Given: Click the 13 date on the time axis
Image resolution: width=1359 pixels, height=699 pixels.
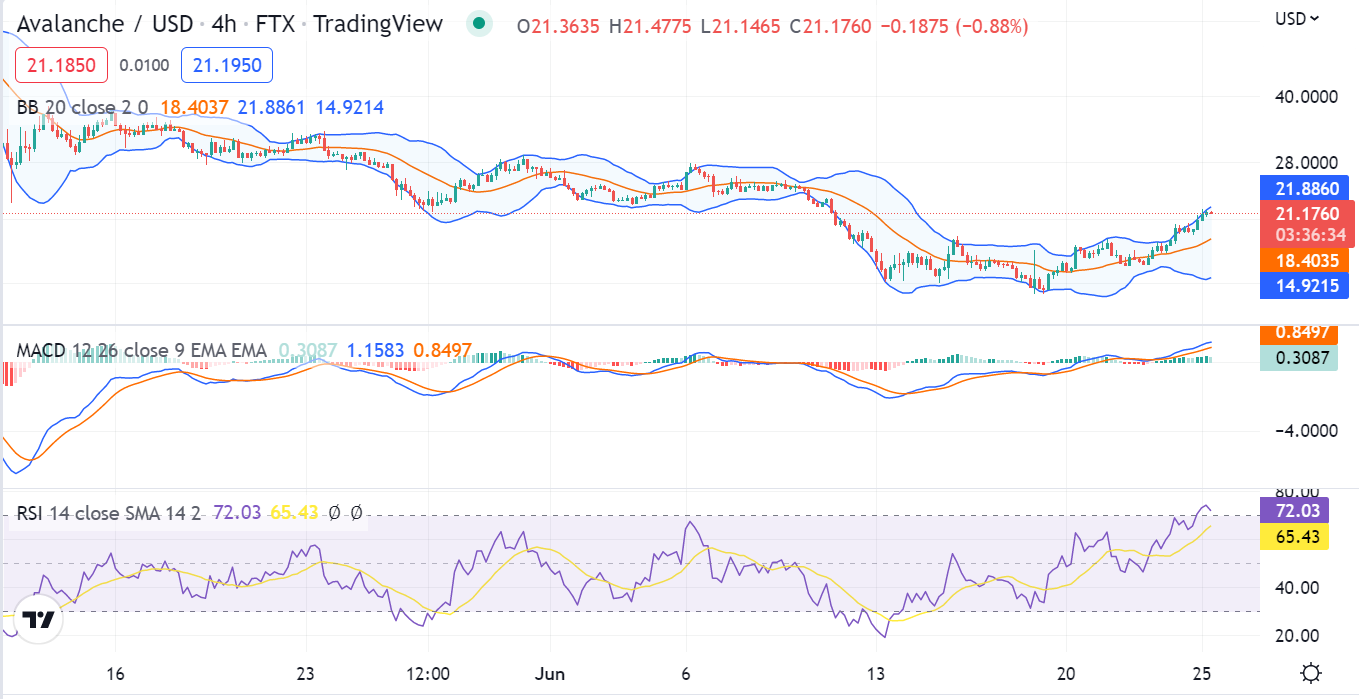Looking at the screenshot, I should click(x=877, y=673).
